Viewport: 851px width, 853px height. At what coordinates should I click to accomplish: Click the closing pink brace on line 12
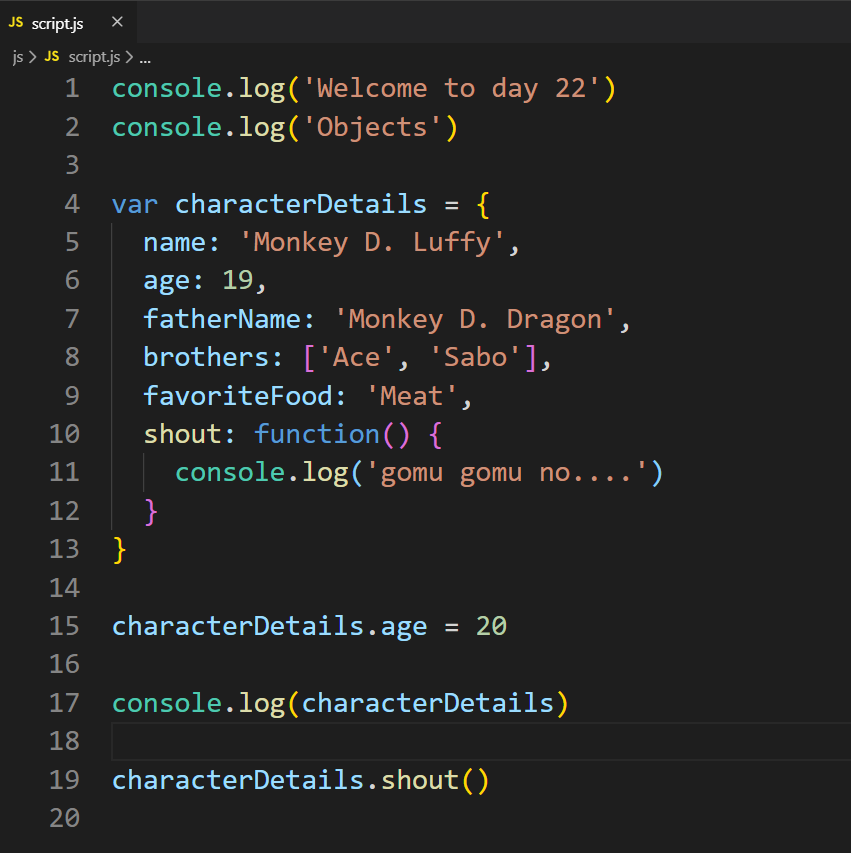pyautogui.click(x=151, y=511)
